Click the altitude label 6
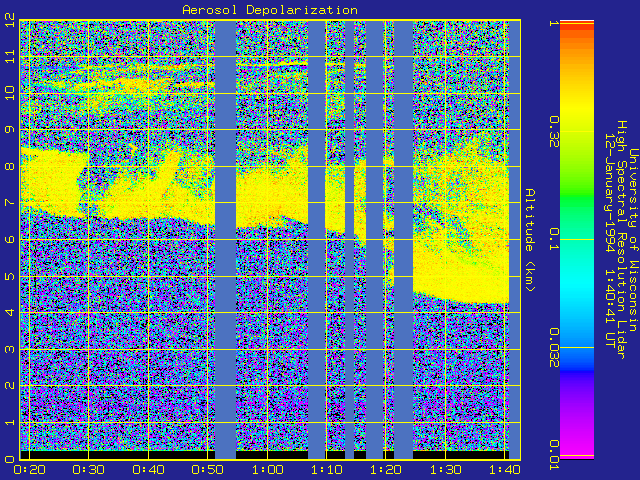The width and height of the screenshot is (640, 480). tap(10, 239)
